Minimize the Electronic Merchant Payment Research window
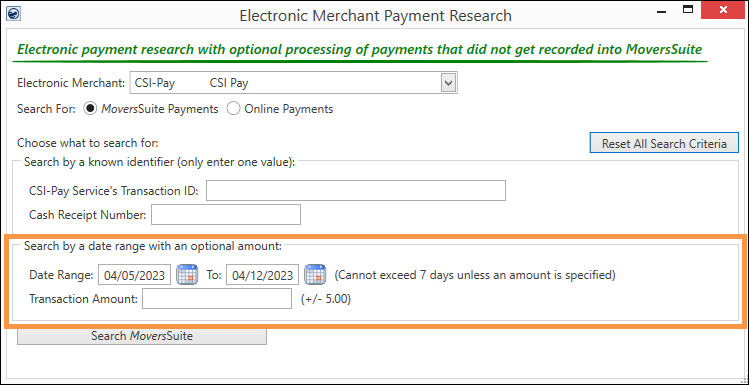Viewport: 749px width, 385px height. (x=661, y=11)
